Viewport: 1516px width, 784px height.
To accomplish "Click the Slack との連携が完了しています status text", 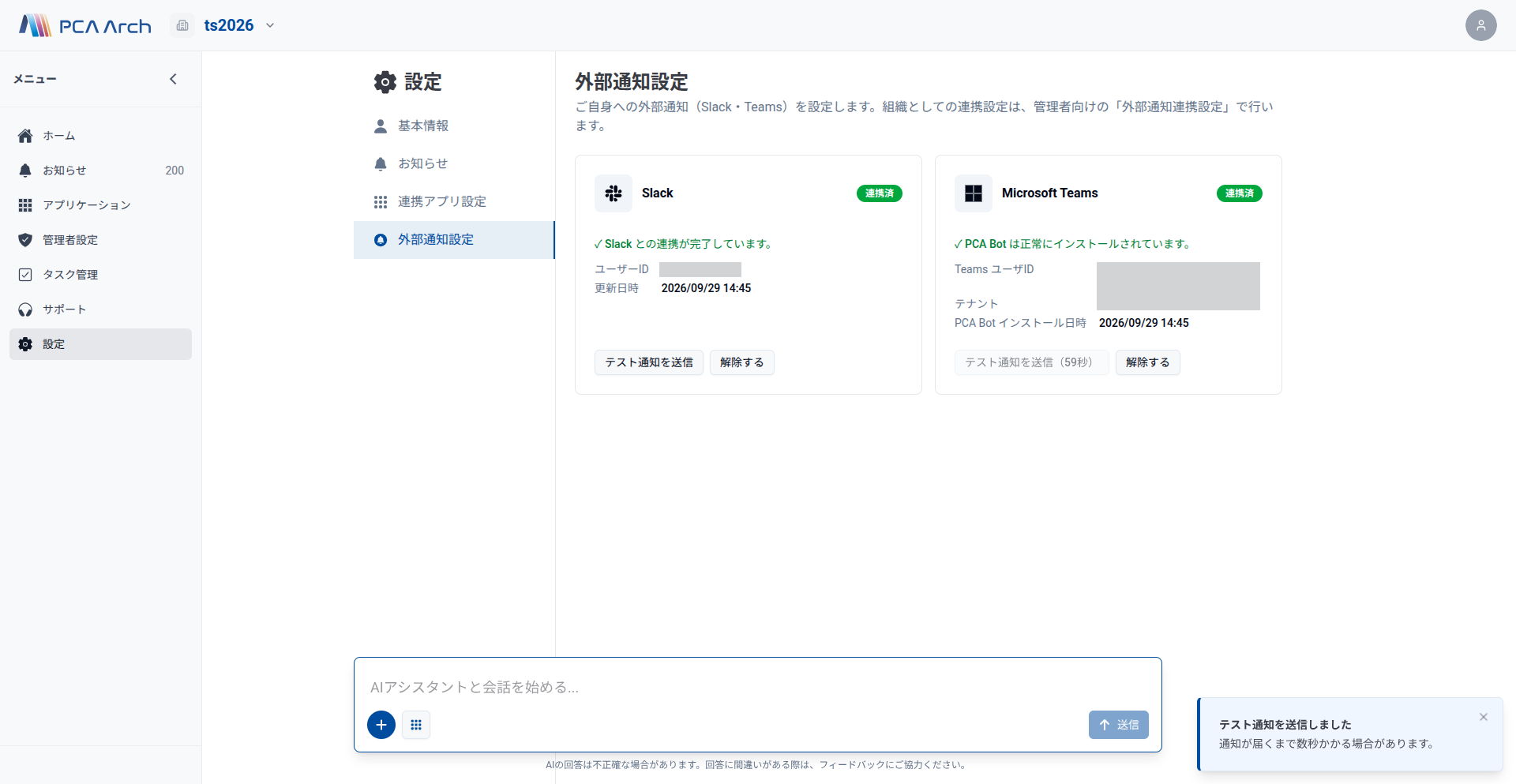I will point(684,244).
